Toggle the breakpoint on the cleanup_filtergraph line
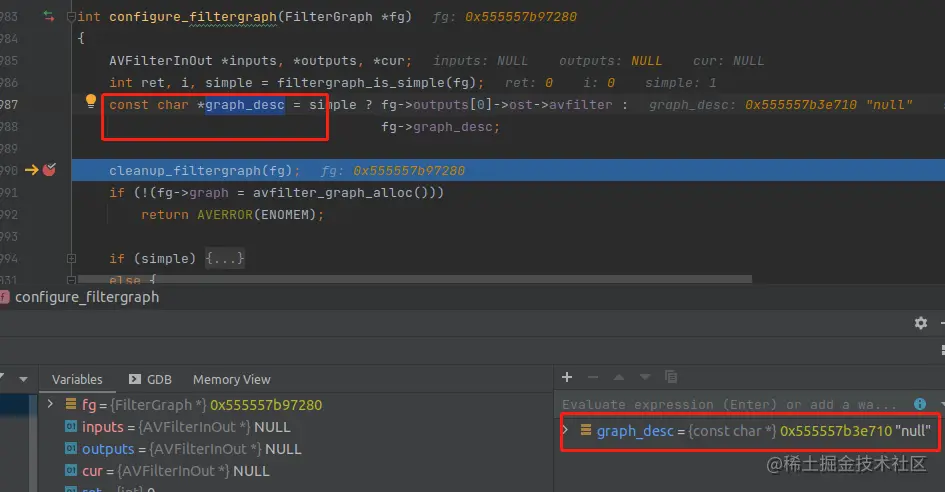 [49, 170]
